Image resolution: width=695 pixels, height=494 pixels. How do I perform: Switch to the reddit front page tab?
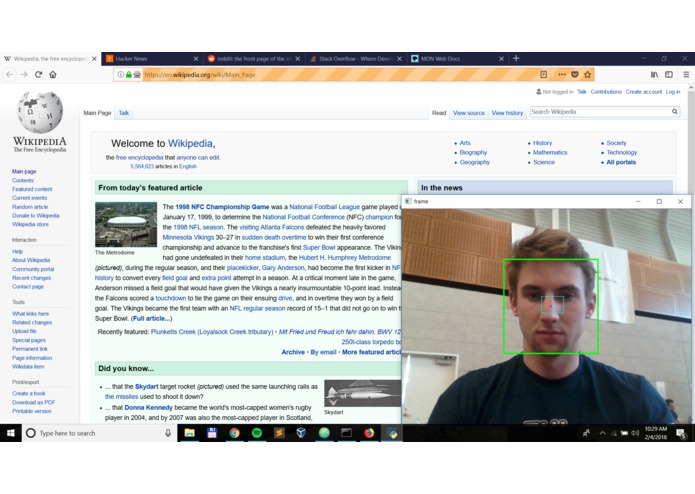click(254, 58)
